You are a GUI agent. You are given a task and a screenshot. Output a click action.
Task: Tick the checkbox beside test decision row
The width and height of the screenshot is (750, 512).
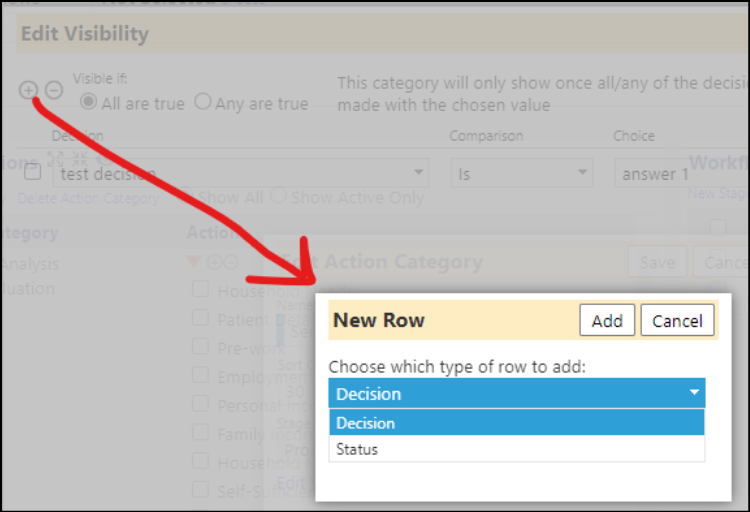coord(33,171)
